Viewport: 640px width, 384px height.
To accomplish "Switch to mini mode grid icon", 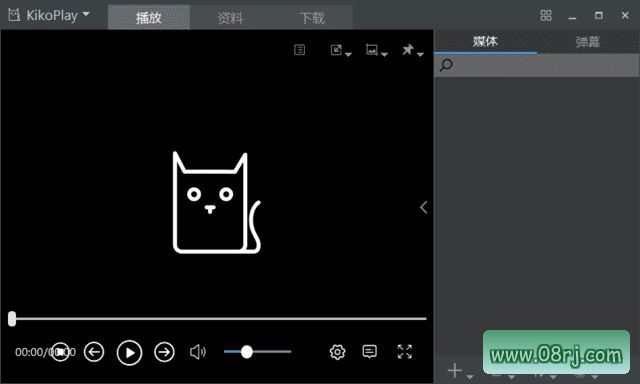I will (546, 16).
